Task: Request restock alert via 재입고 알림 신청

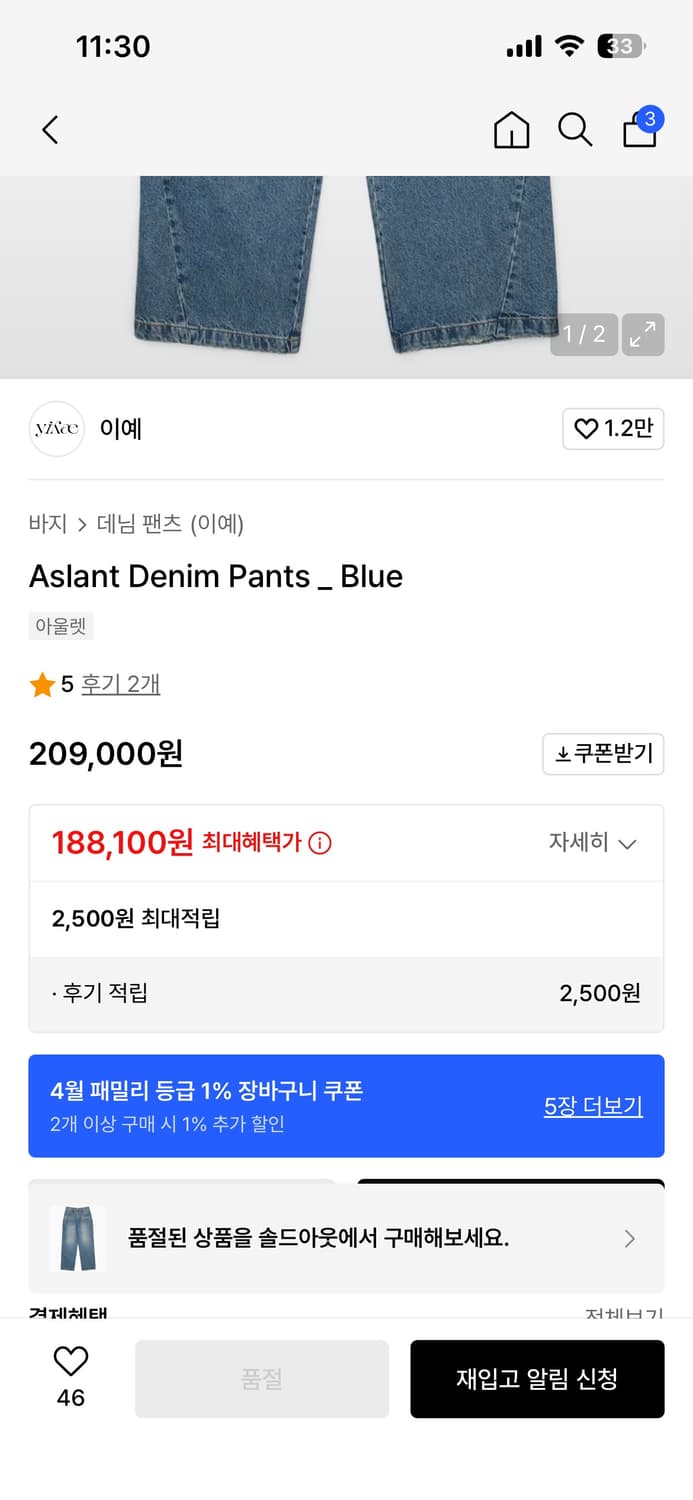Action: click(537, 1379)
